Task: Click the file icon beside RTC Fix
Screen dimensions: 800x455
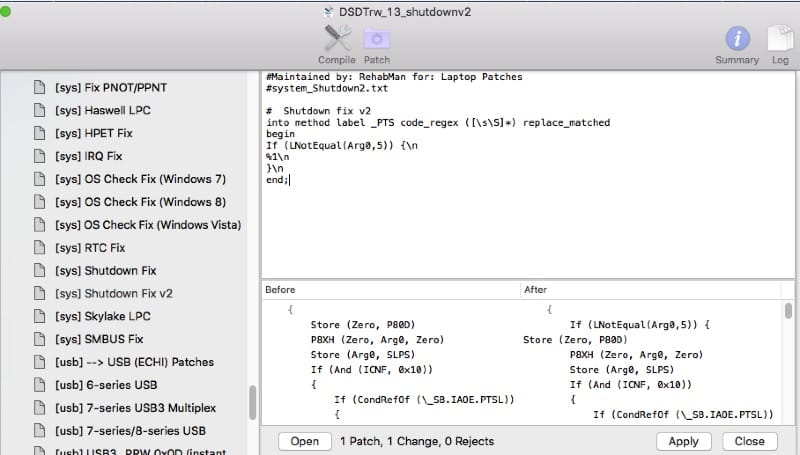Action: pyautogui.click(x=40, y=248)
